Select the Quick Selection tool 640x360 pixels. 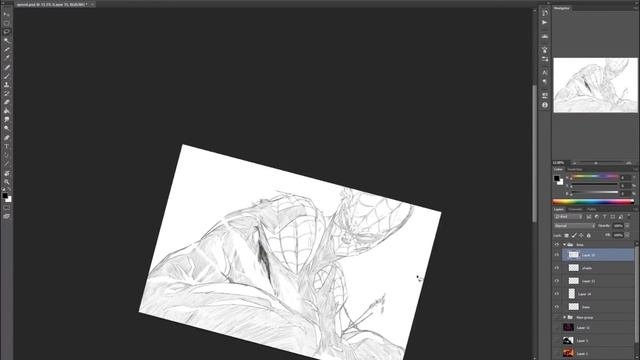coord(7,41)
